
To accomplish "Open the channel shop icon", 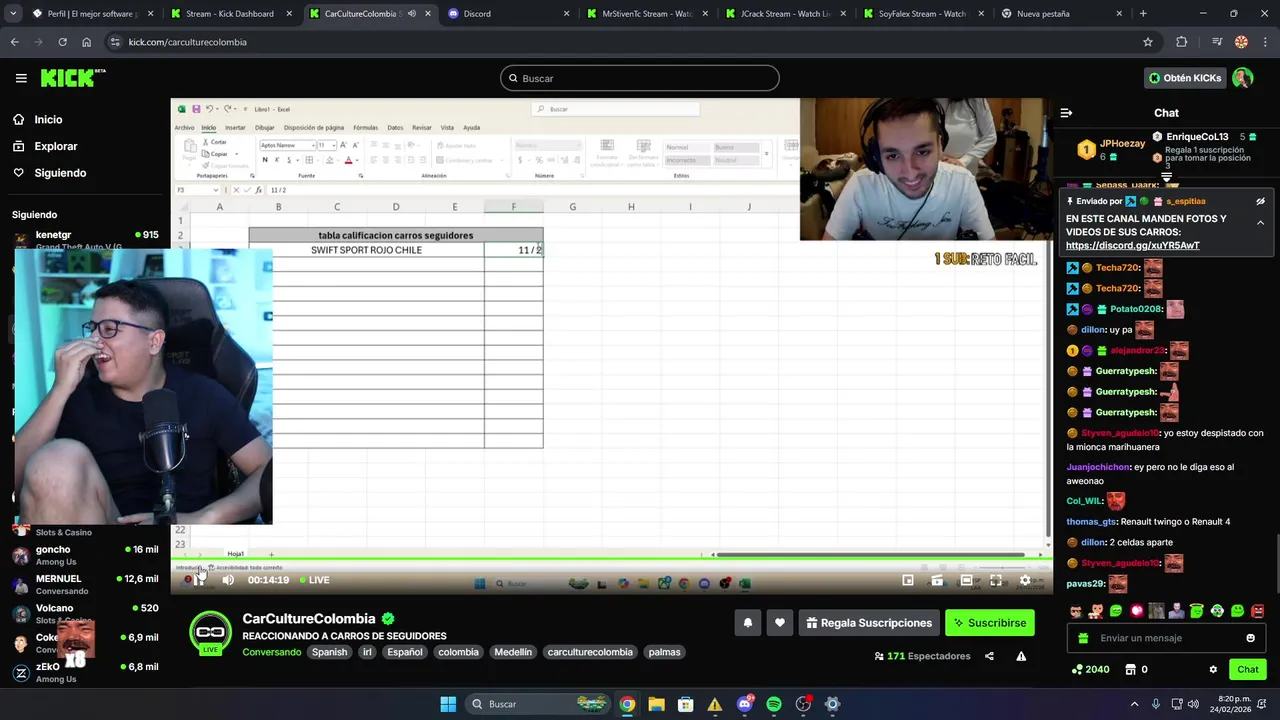I will click(1131, 669).
